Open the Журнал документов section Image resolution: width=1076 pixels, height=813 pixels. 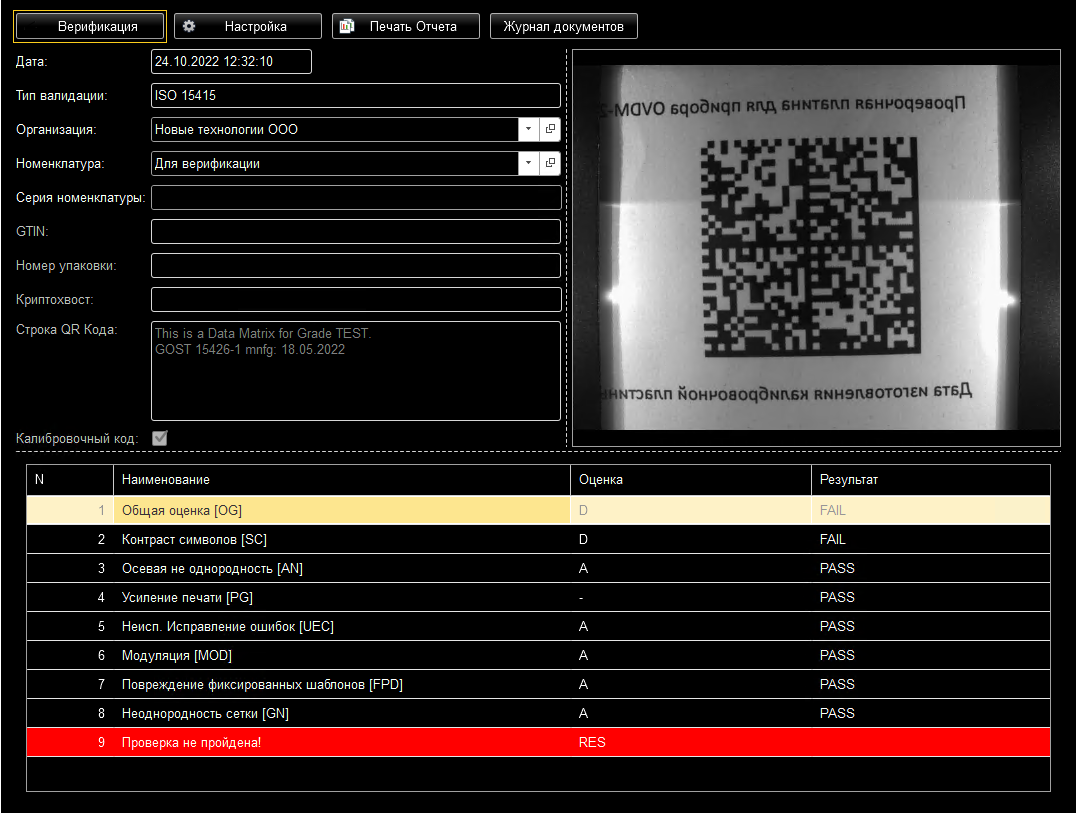(x=563, y=26)
